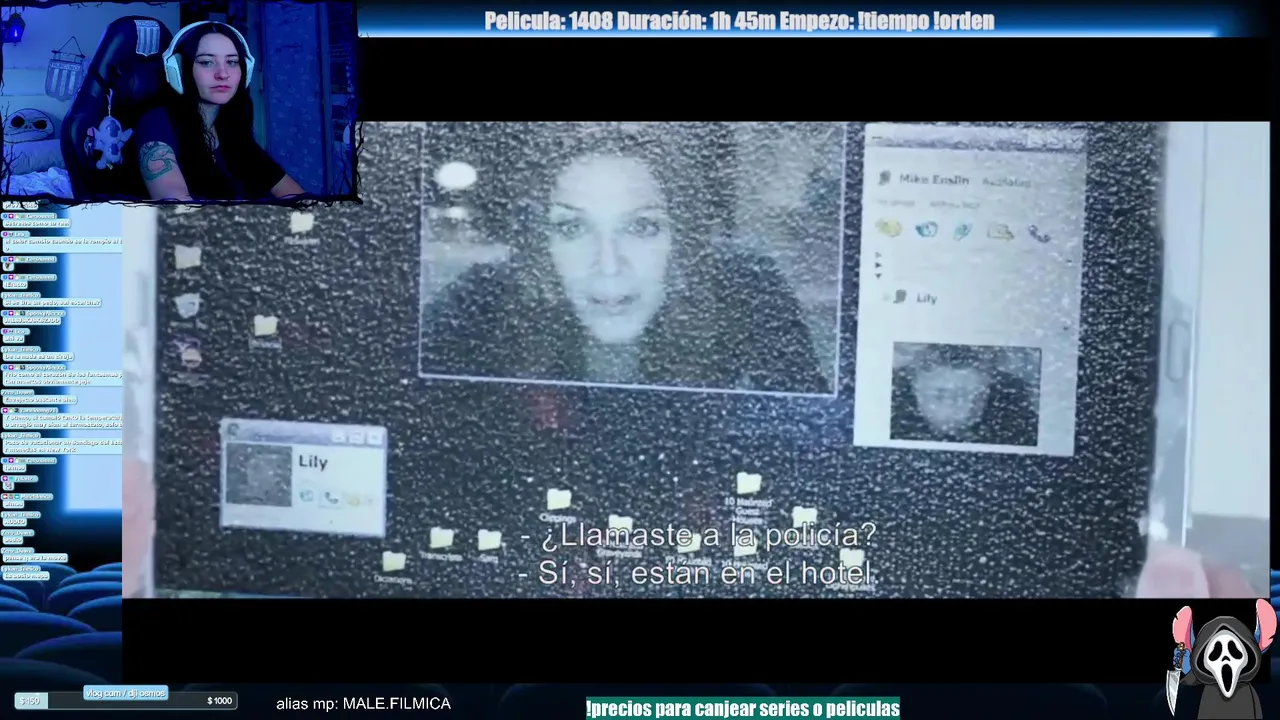Click the $1000 goal amount label
The width and height of the screenshot is (1280, 720).
[219, 701]
